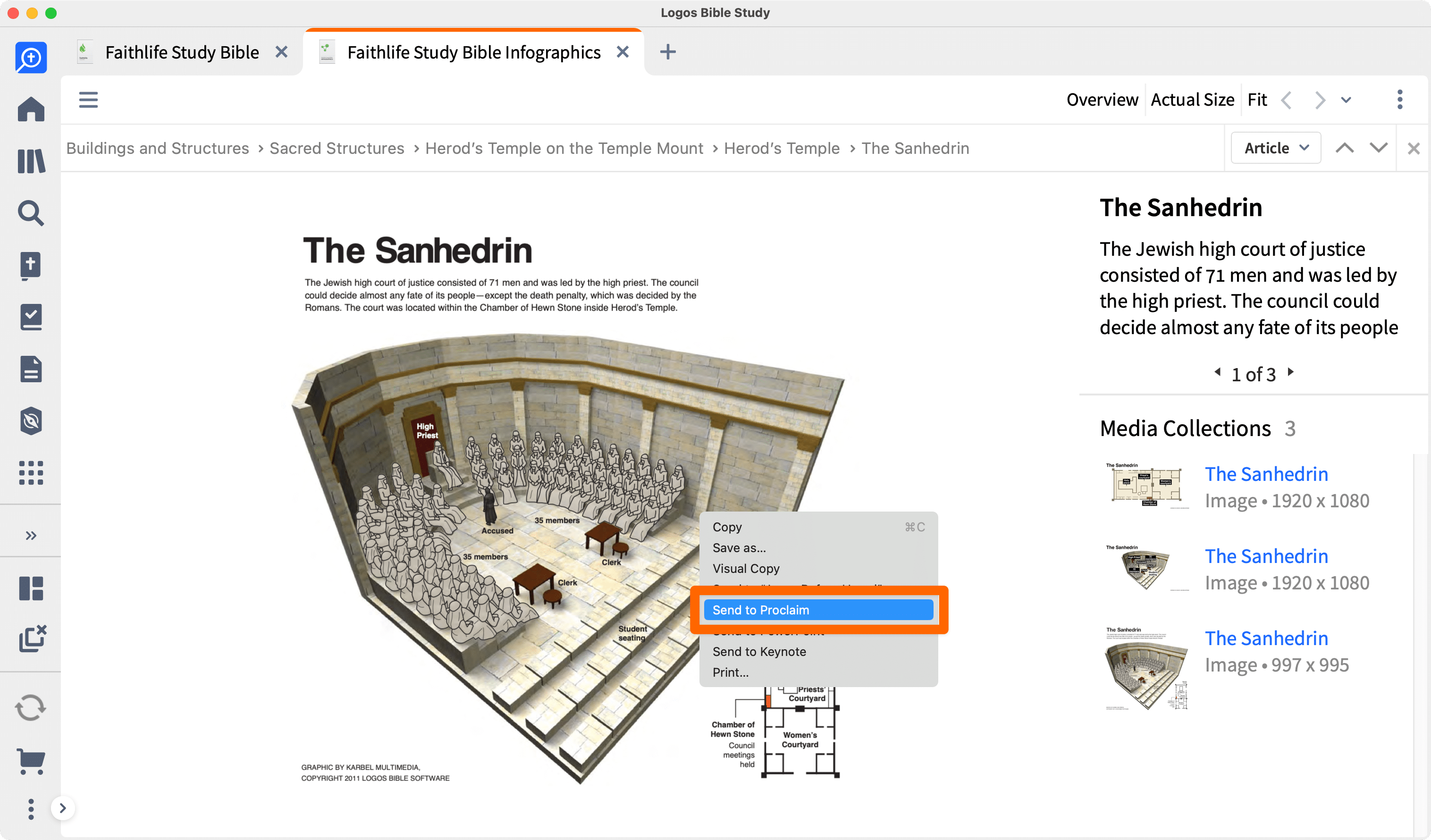
Task: Choose Visual Copy from context menu
Action: point(818,569)
